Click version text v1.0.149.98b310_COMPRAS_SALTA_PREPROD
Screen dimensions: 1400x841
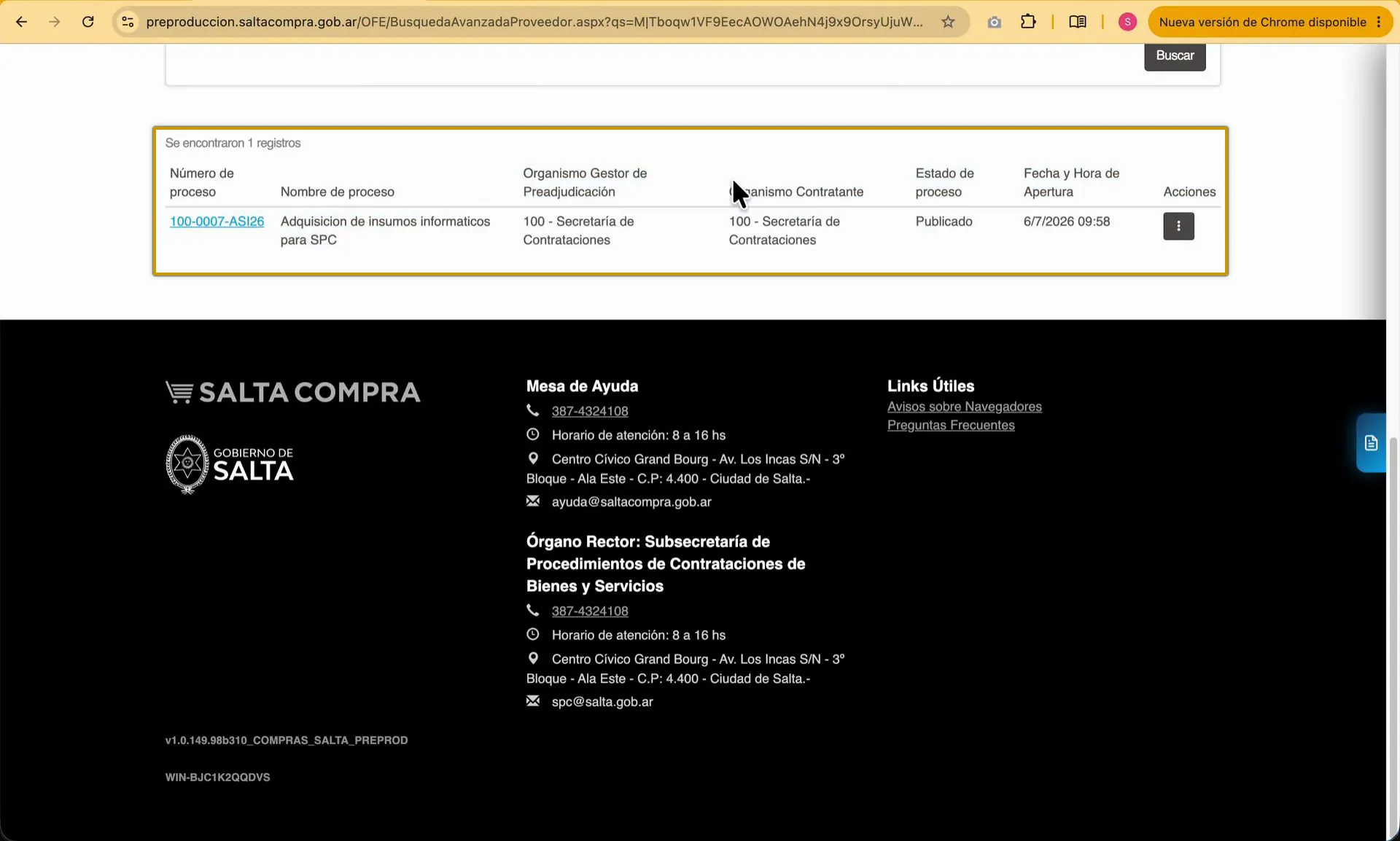[x=287, y=740]
